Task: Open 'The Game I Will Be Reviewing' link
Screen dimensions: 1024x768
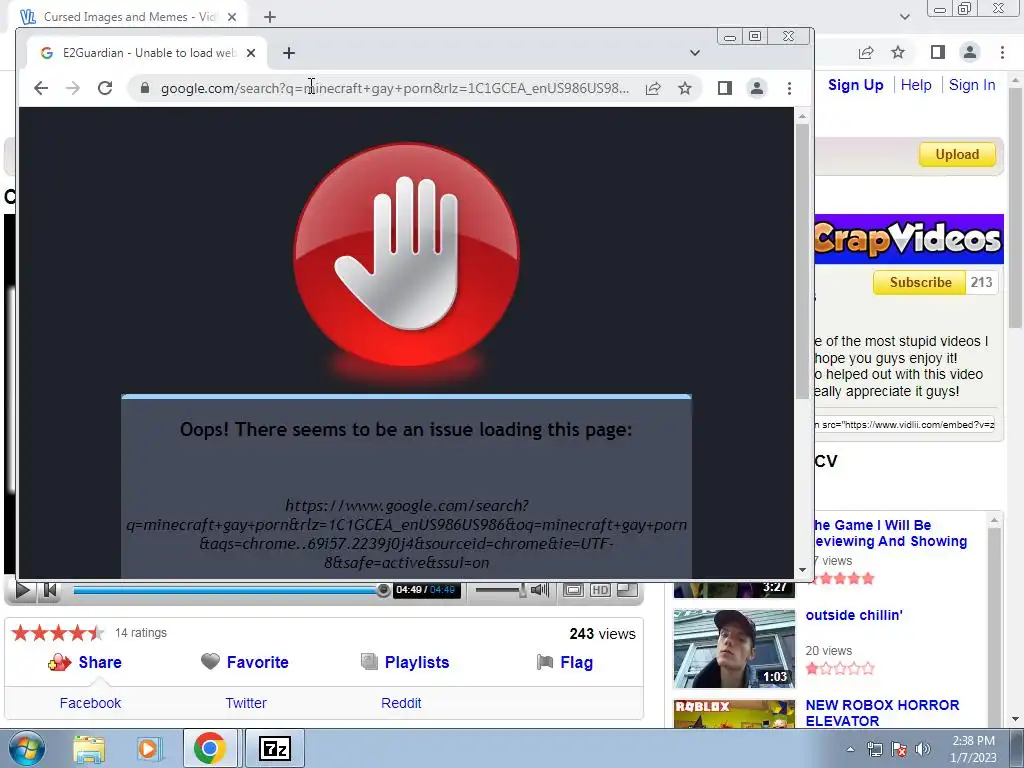Action: (891, 533)
